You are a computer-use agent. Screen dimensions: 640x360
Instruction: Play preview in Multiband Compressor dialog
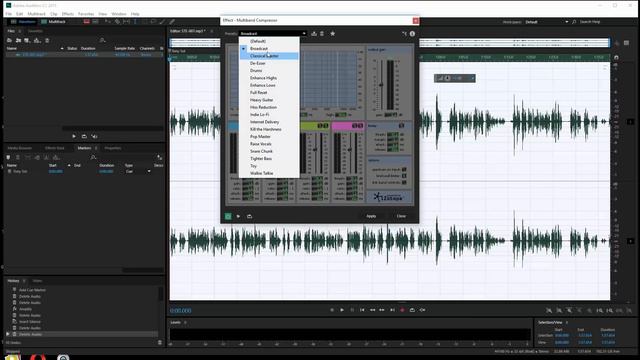coord(238,216)
